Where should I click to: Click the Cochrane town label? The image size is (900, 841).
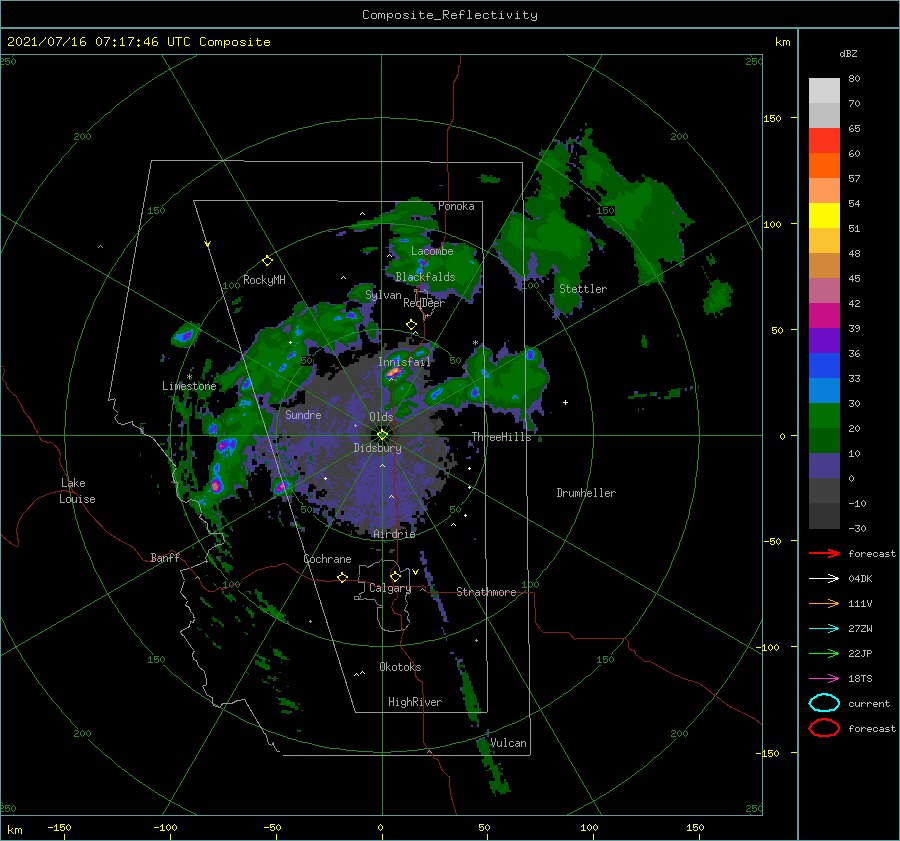pos(327,559)
